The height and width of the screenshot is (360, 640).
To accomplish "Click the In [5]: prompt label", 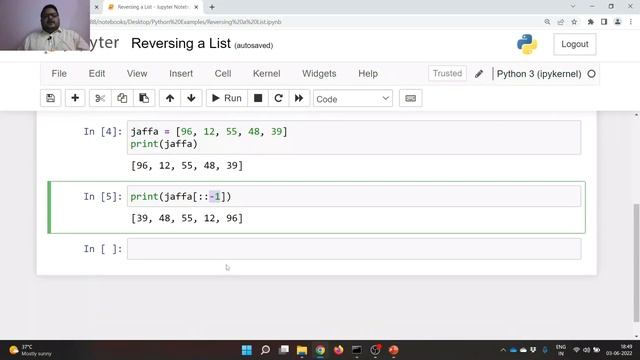I will 103,197.
